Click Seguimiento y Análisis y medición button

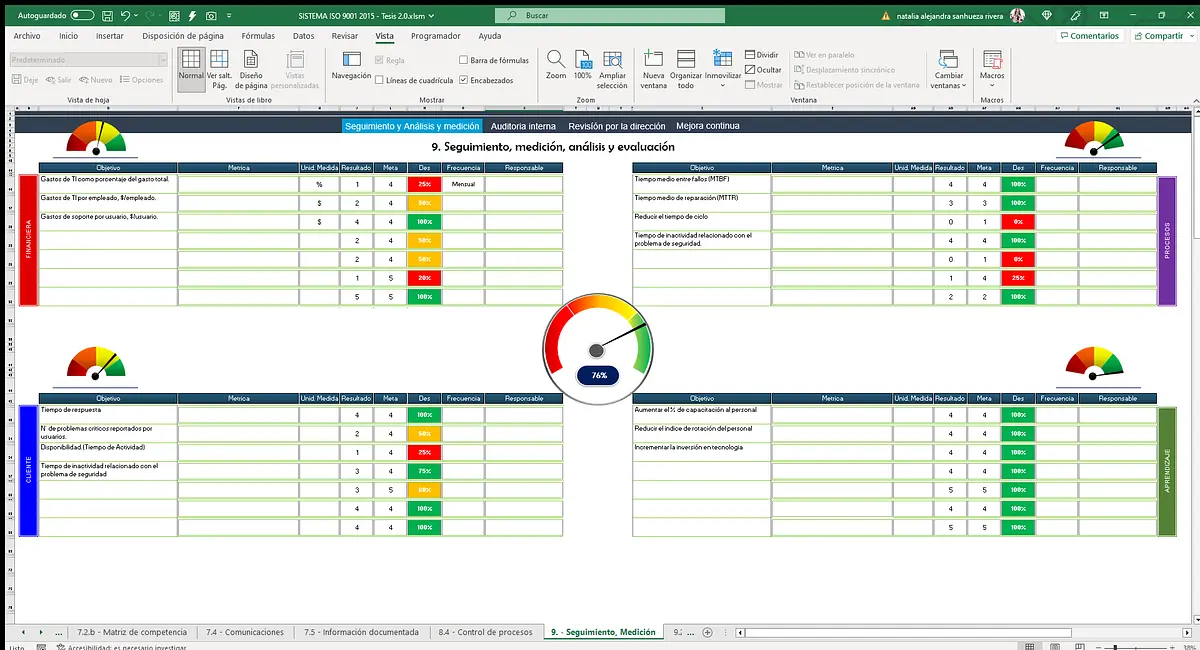[412, 126]
